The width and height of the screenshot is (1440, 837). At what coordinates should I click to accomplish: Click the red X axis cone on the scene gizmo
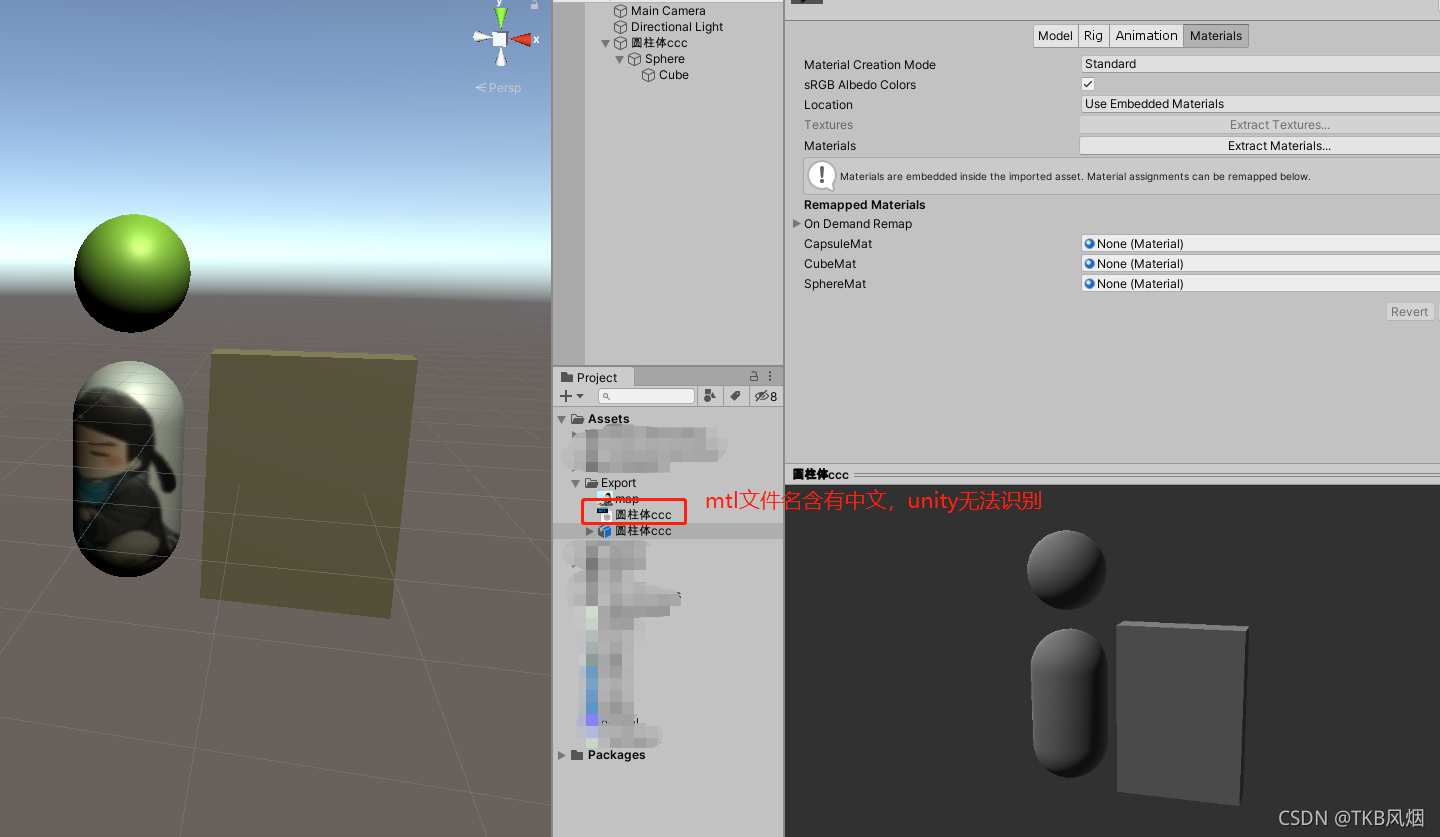click(521, 39)
